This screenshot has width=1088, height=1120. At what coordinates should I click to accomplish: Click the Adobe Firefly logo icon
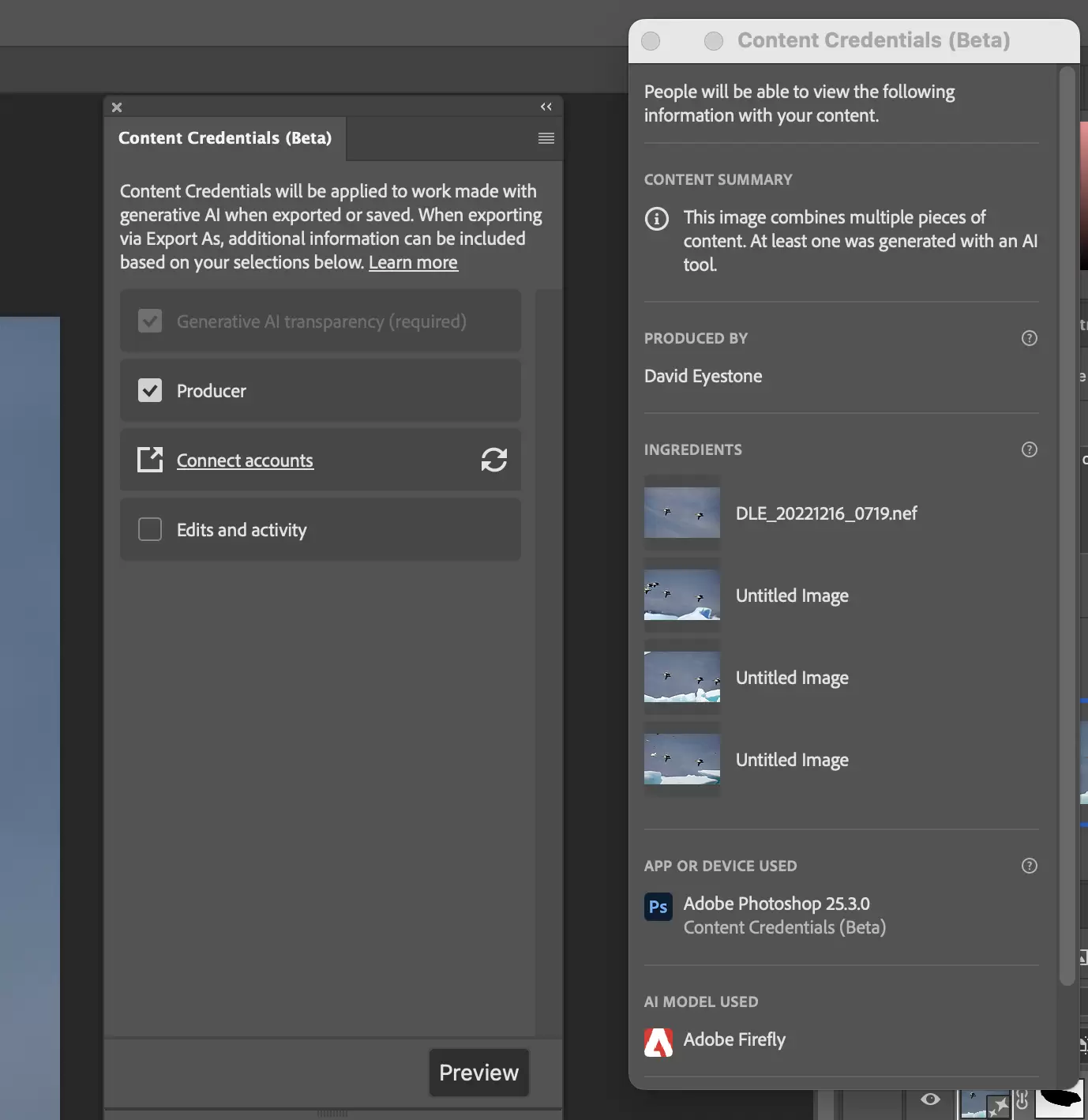coord(658,1043)
